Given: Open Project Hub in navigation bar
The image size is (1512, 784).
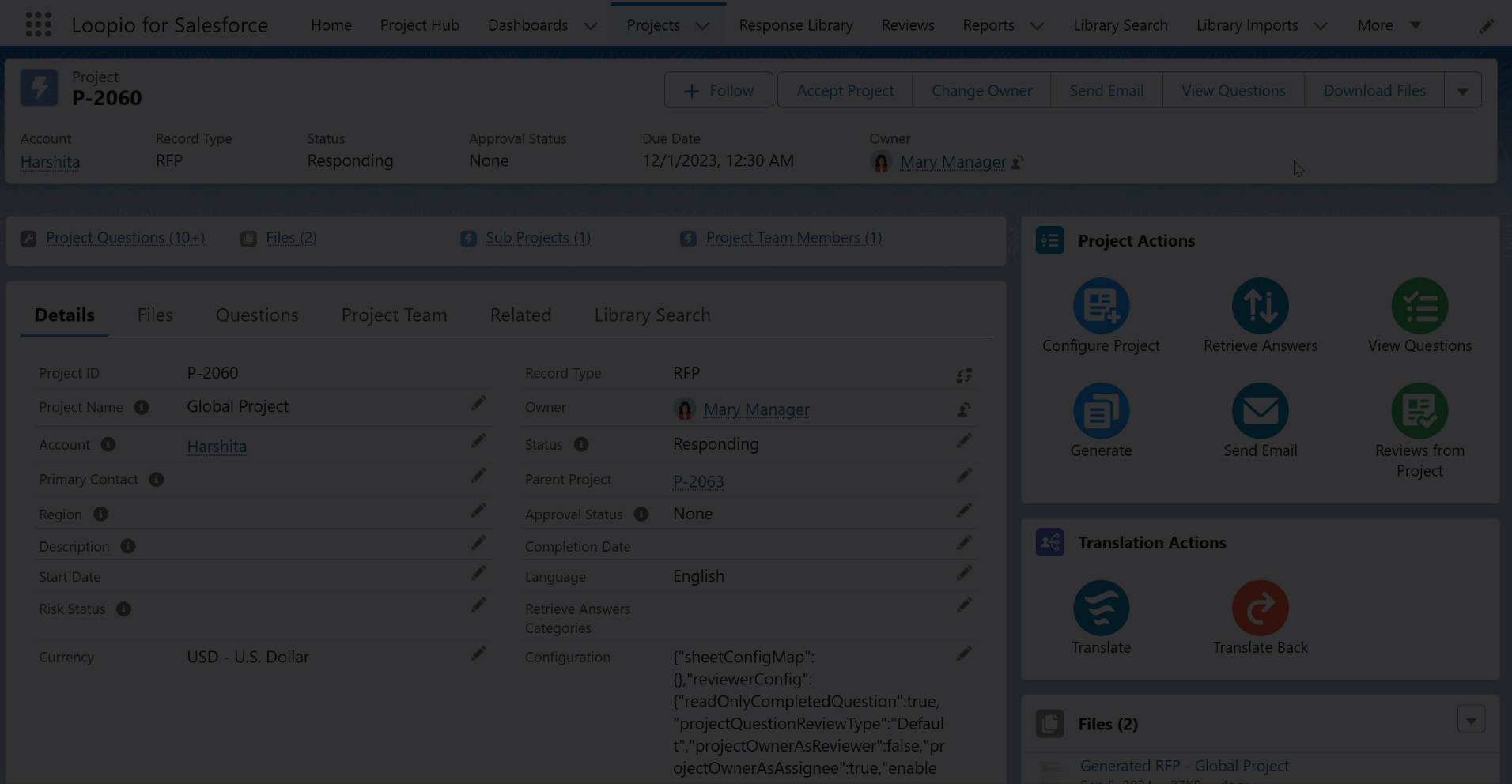Looking at the screenshot, I should tap(419, 25).
